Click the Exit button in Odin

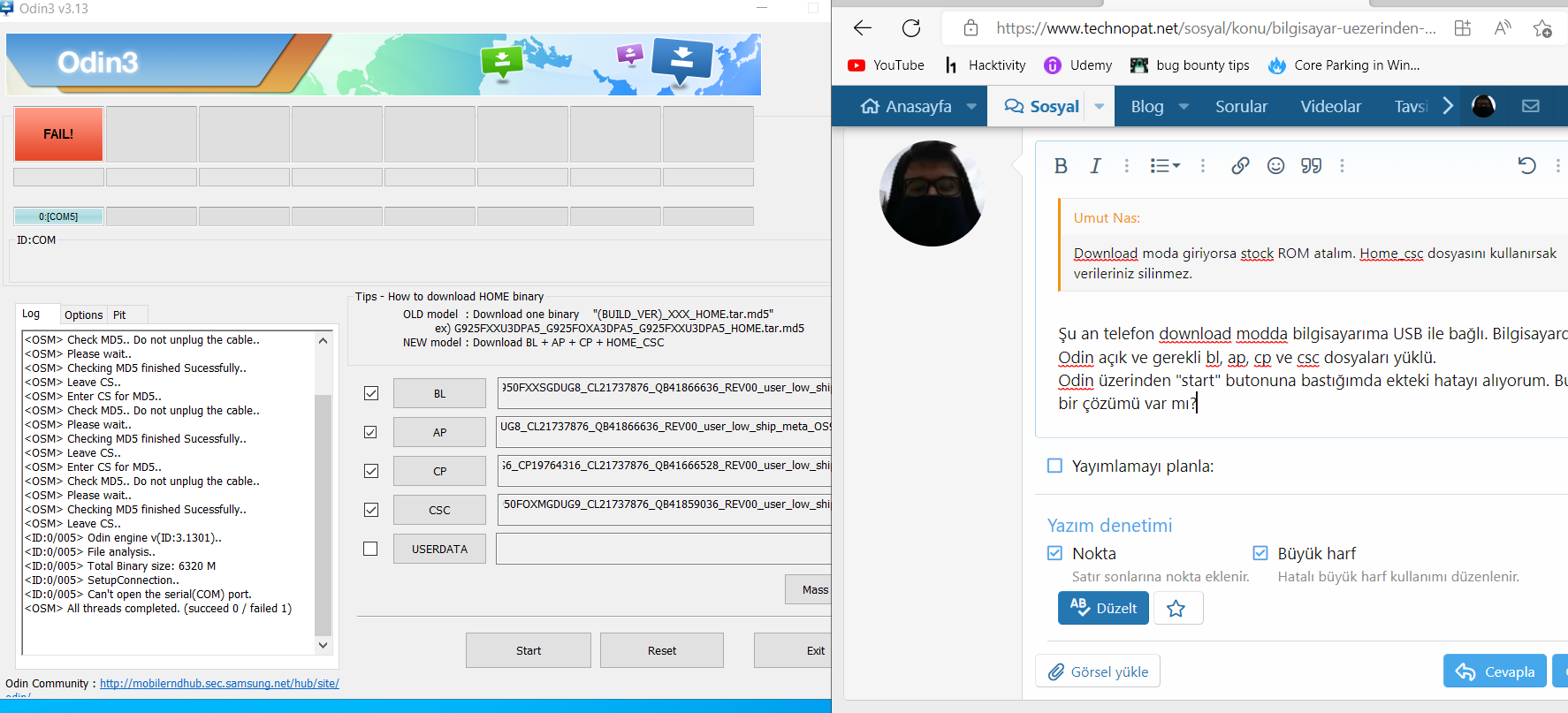[x=793, y=650]
